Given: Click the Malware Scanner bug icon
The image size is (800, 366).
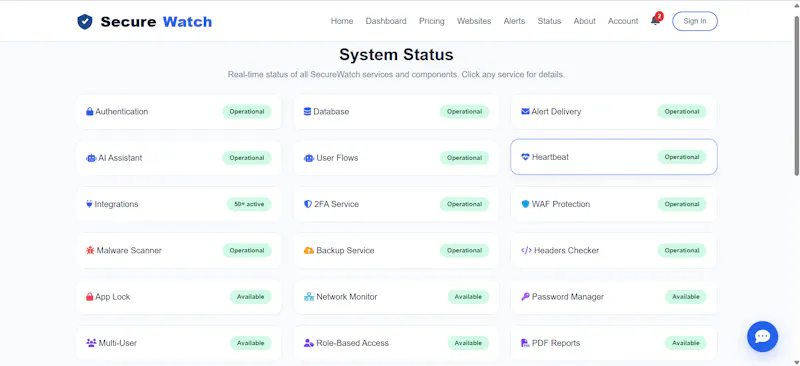Looking at the screenshot, I should click(x=90, y=251).
